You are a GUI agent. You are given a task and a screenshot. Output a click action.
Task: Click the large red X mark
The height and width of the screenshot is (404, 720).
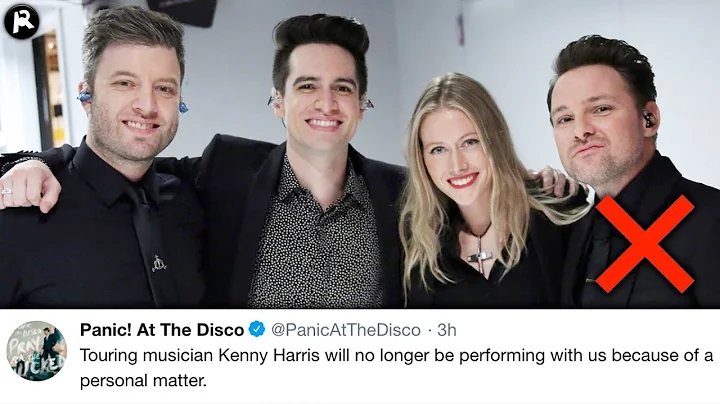tap(644, 244)
